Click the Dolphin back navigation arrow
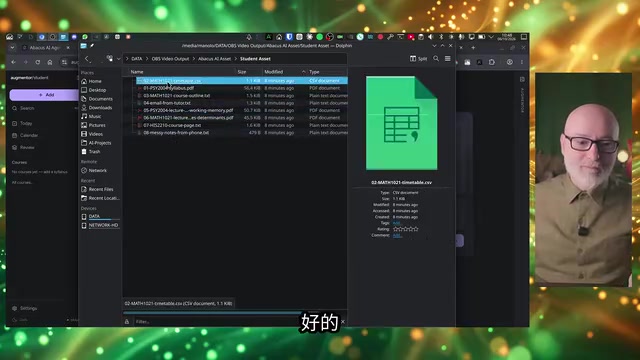This screenshot has width=640, height=360. point(87,59)
